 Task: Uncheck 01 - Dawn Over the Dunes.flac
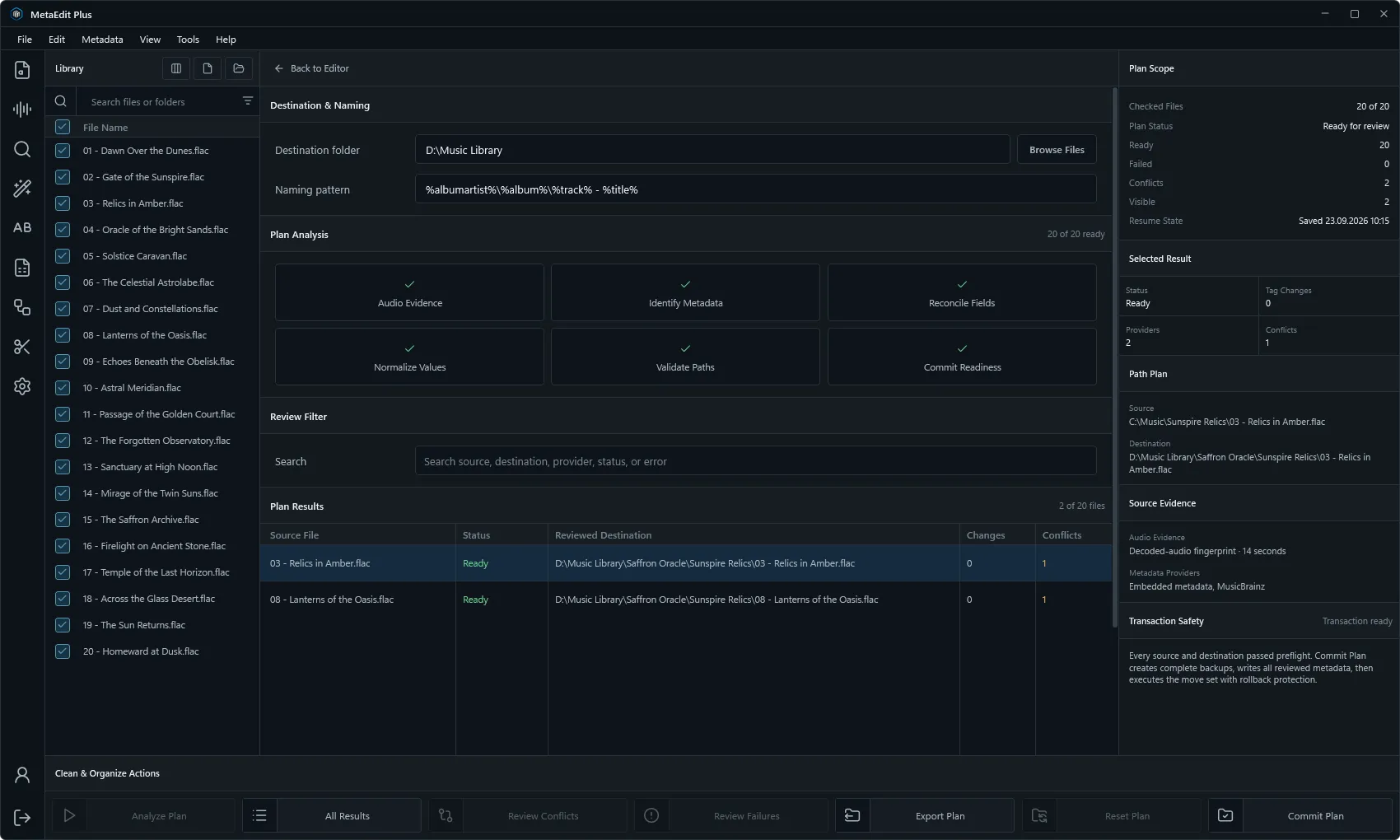click(x=63, y=151)
